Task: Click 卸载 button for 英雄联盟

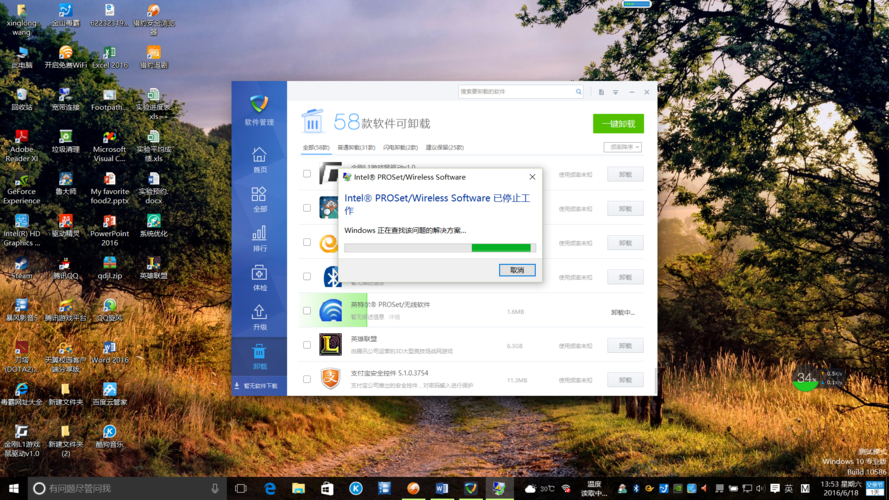Action: (x=625, y=345)
